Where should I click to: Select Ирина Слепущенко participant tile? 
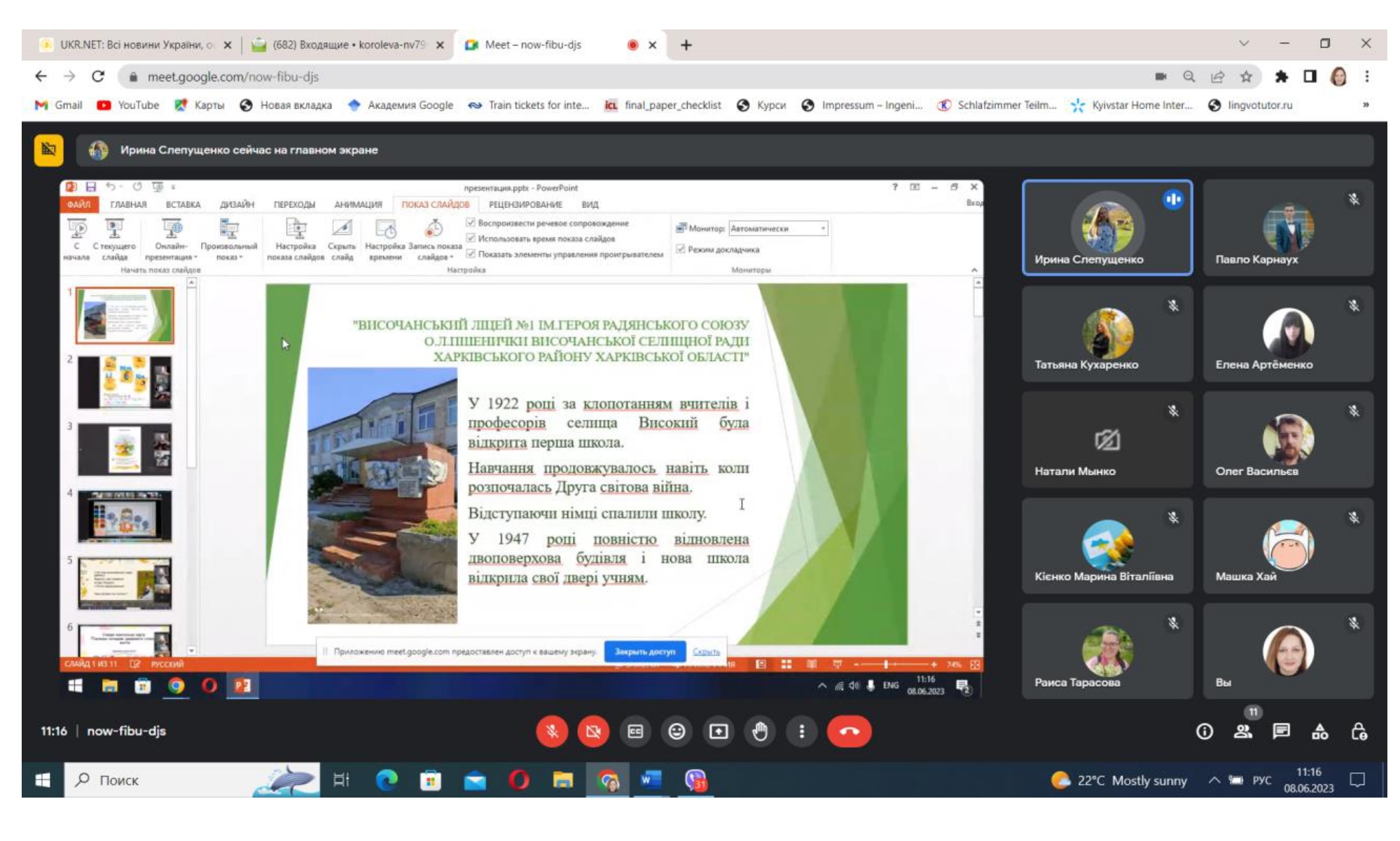(x=1107, y=228)
